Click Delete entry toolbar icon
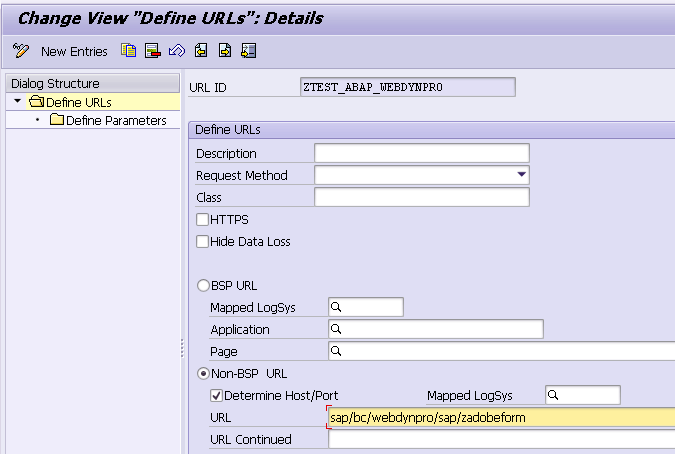 (x=152, y=51)
